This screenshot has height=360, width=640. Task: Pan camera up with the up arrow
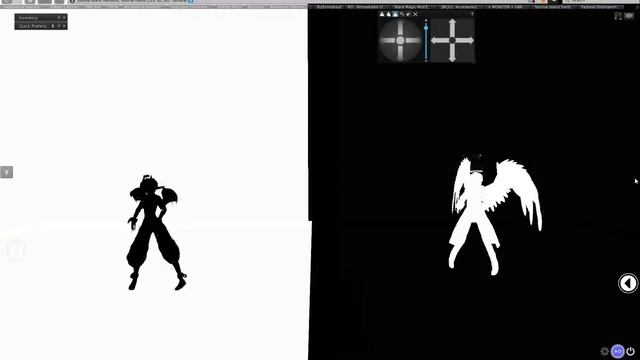pos(452,27)
